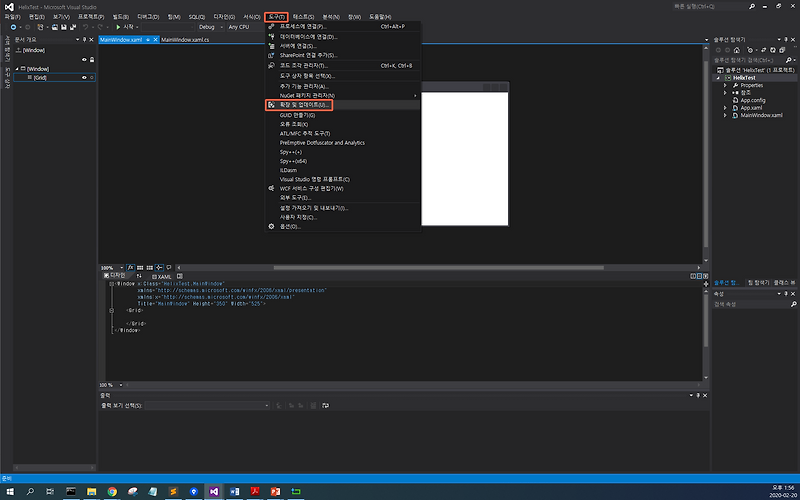Screen dimensions: 800x500
Task: Switch to MainWindow.xaml.cs tab
Action: pyautogui.click(x=185, y=40)
